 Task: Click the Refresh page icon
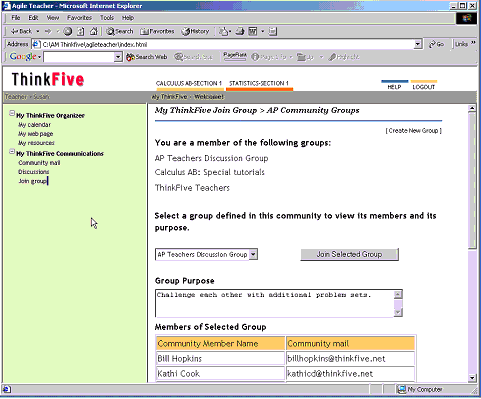tap(81, 31)
